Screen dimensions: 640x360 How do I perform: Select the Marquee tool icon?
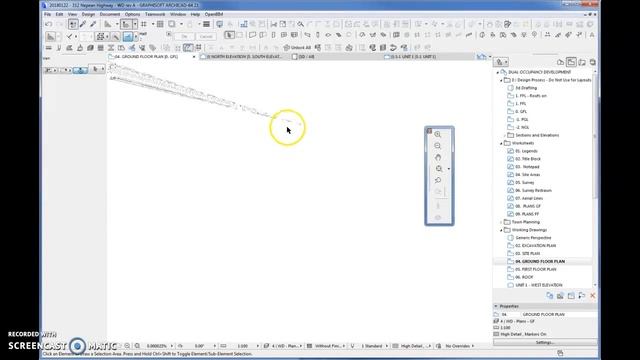[x=240, y=36]
